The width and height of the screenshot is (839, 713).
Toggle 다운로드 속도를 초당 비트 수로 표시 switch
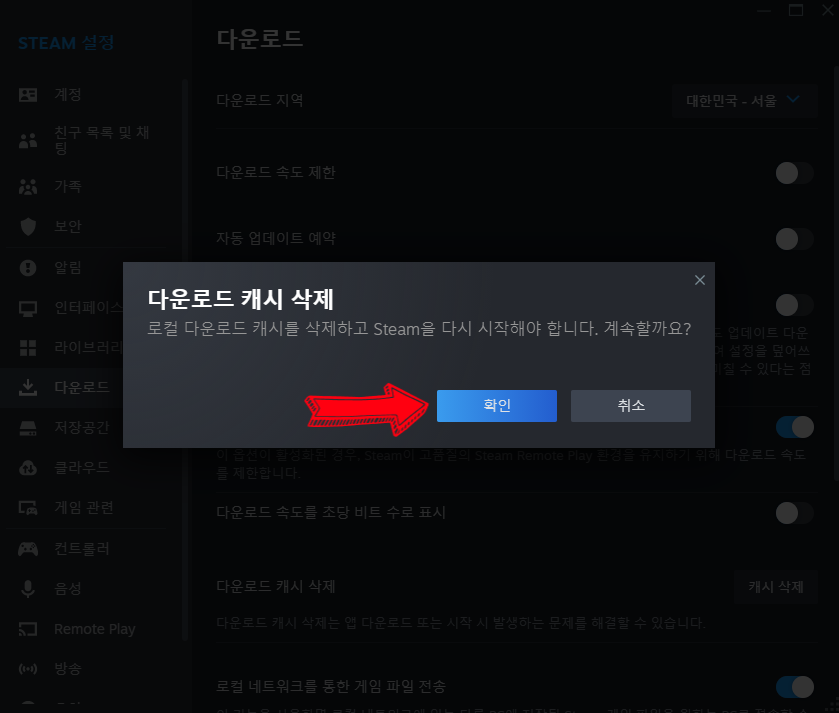point(795,513)
